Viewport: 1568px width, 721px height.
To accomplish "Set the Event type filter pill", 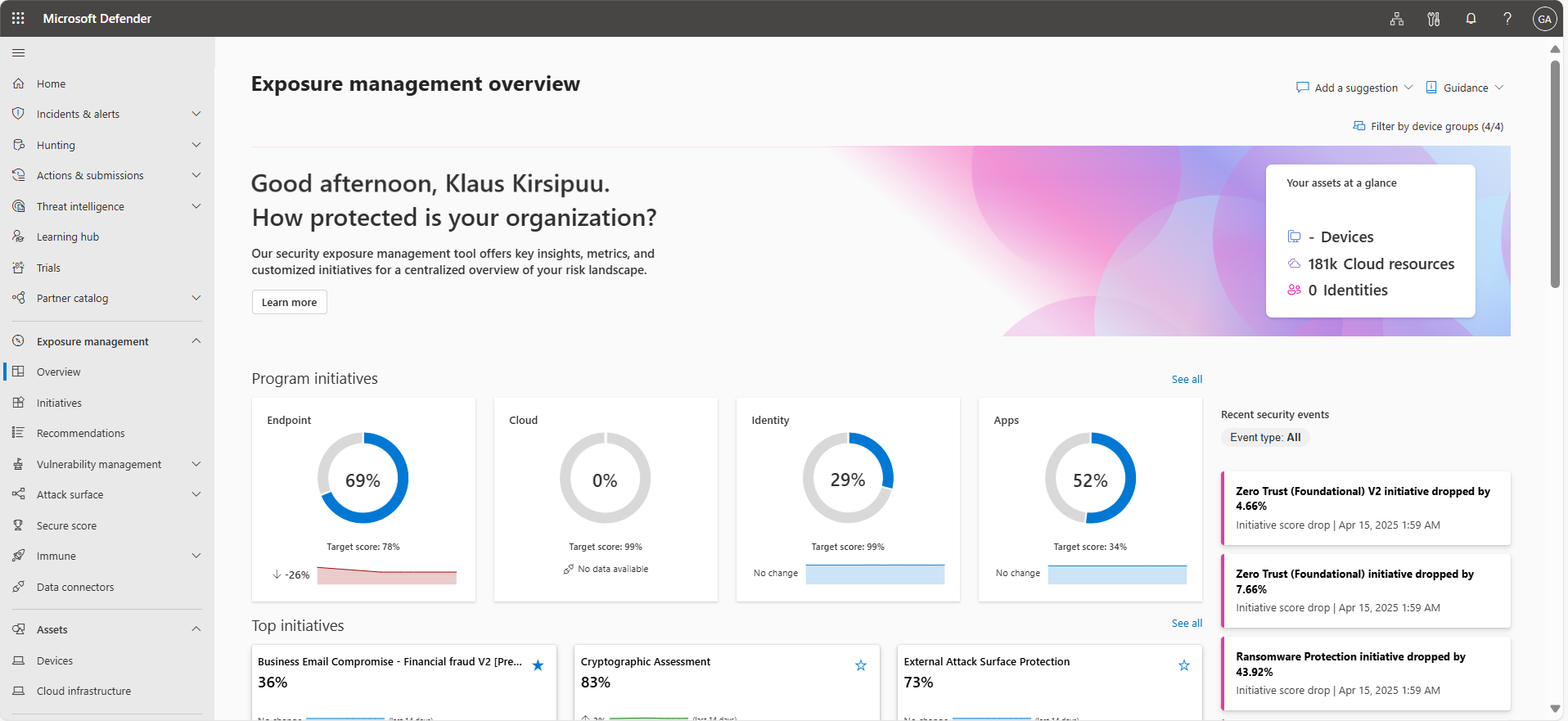I will click(x=1264, y=437).
